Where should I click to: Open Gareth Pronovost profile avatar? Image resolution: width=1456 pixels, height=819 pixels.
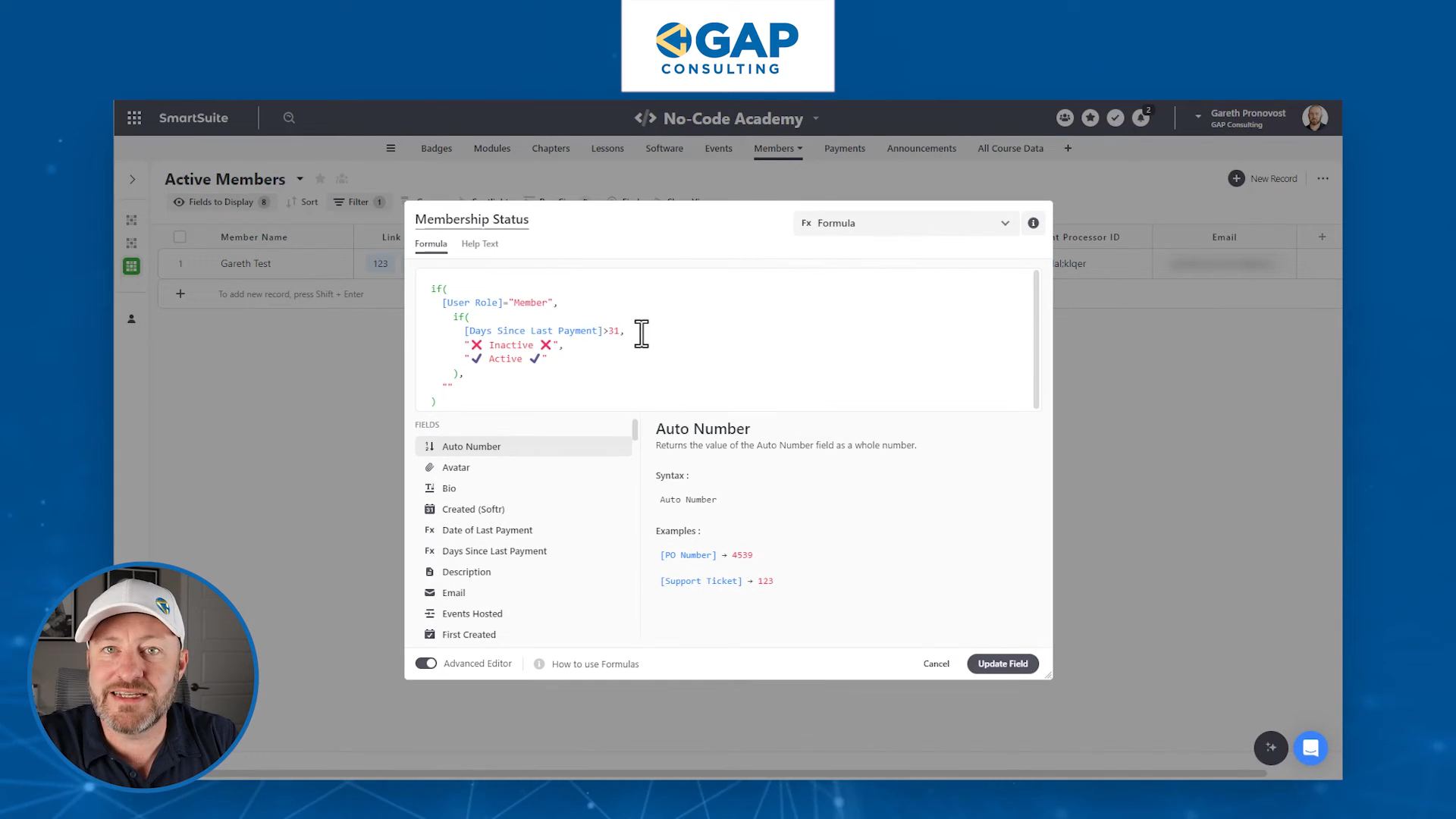[1315, 118]
